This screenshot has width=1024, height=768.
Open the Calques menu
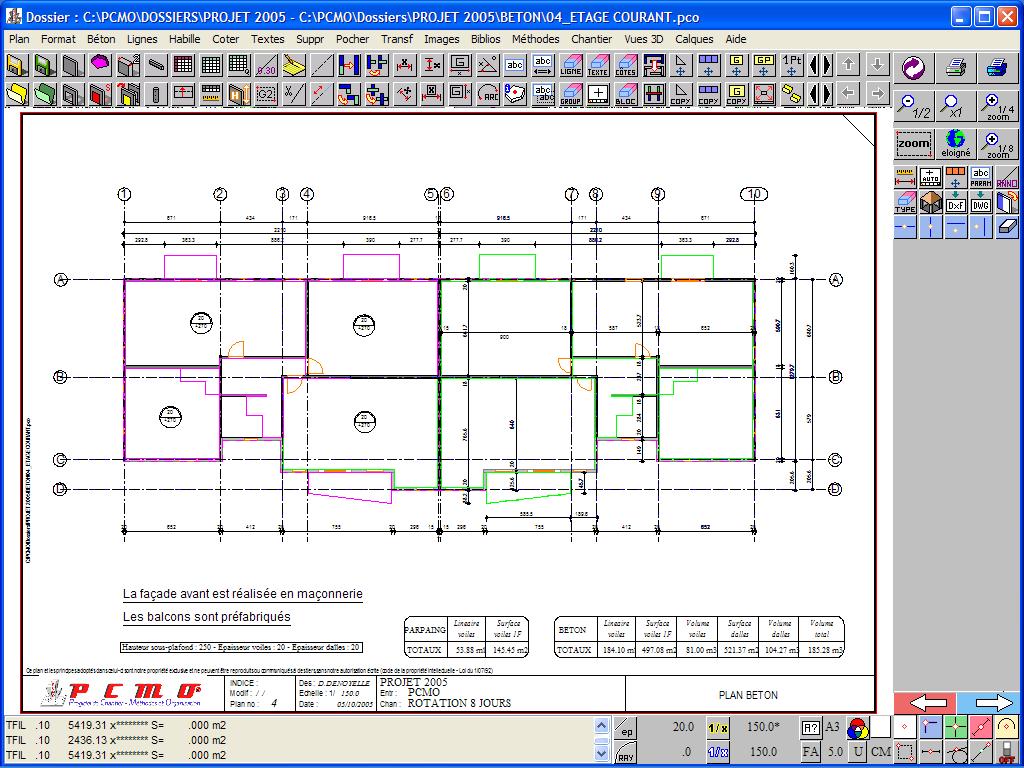[694, 39]
